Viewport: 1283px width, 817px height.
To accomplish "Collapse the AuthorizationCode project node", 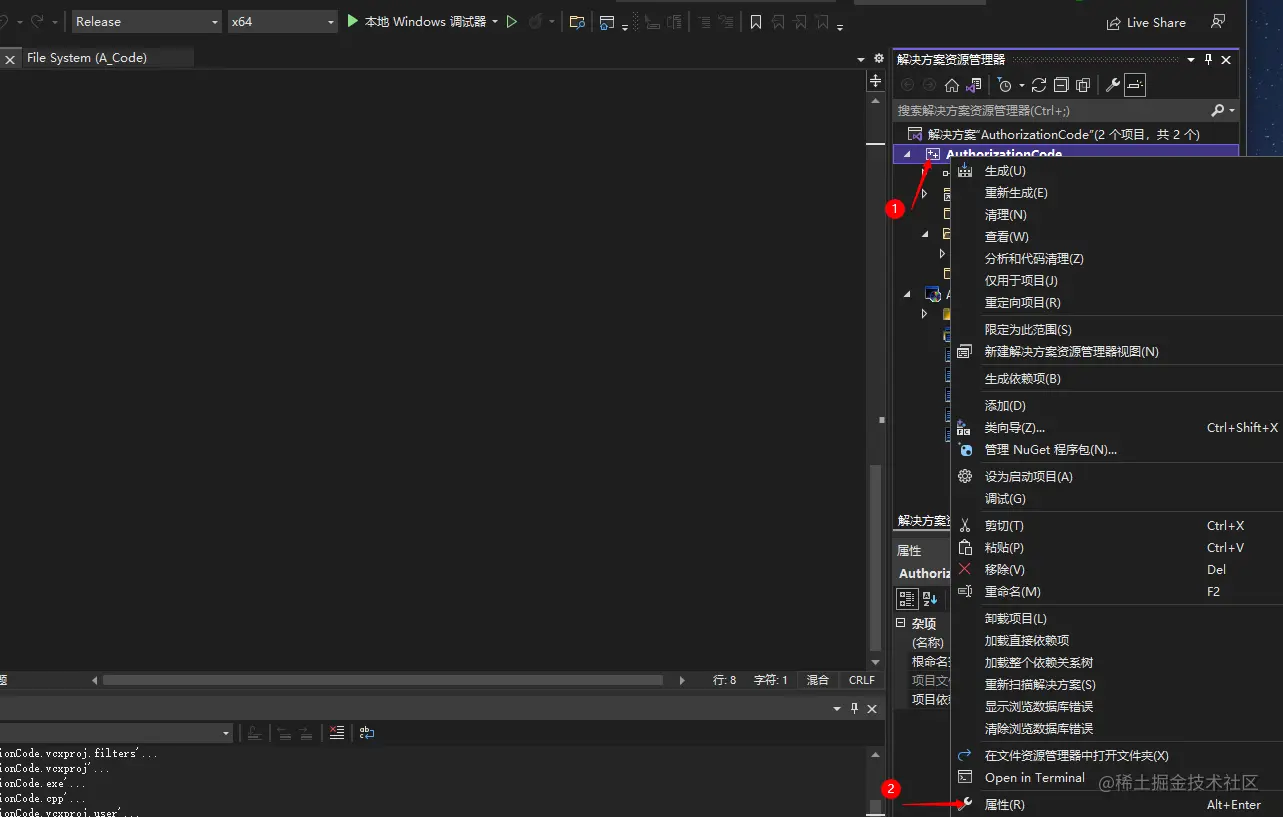I will [908, 154].
